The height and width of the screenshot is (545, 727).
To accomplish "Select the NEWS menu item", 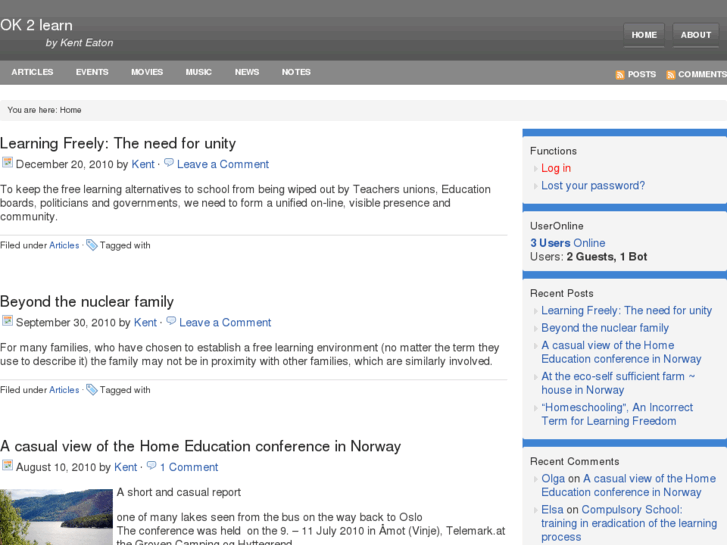I will [247, 72].
